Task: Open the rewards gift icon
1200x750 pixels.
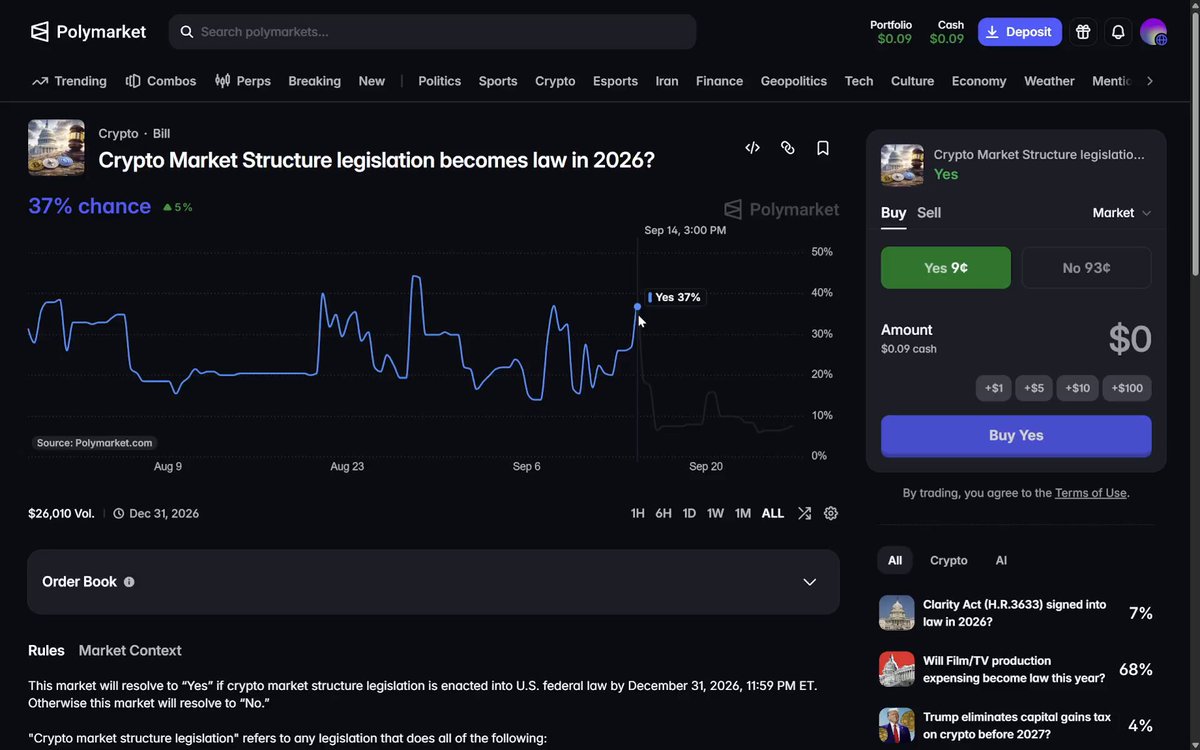Action: click(x=1083, y=32)
